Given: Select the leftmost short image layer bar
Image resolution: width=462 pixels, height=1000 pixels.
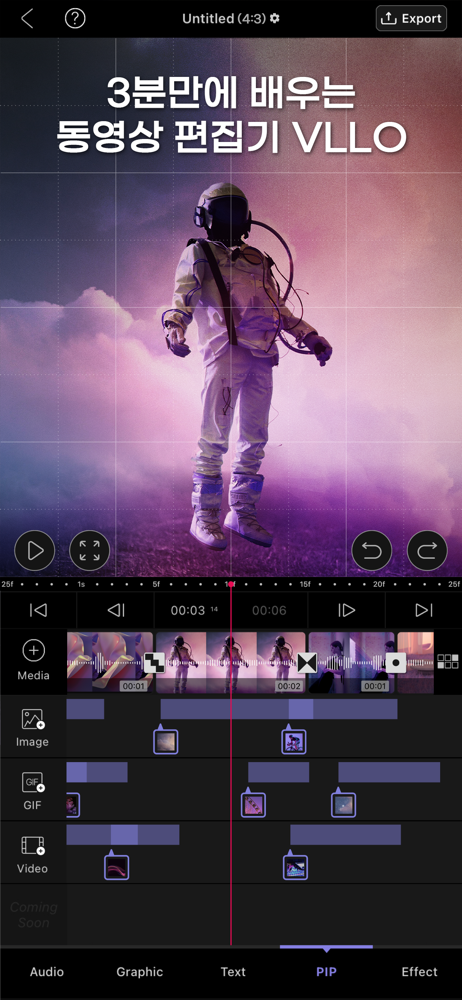Looking at the screenshot, I should (85, 709).
